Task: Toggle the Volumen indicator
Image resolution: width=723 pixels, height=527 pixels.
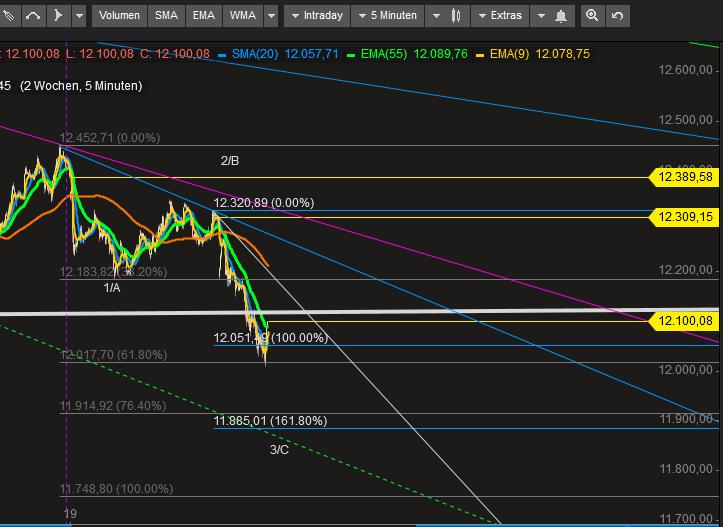Action: point(119,16)
